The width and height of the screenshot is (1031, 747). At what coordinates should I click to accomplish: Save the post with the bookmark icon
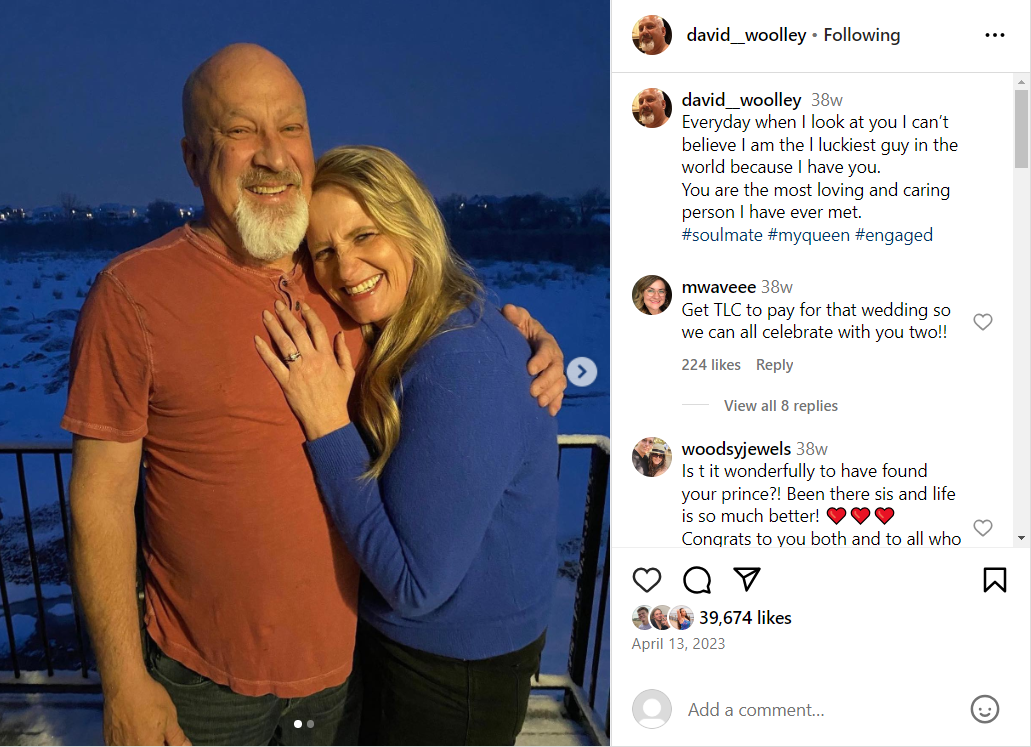point(994,580)
